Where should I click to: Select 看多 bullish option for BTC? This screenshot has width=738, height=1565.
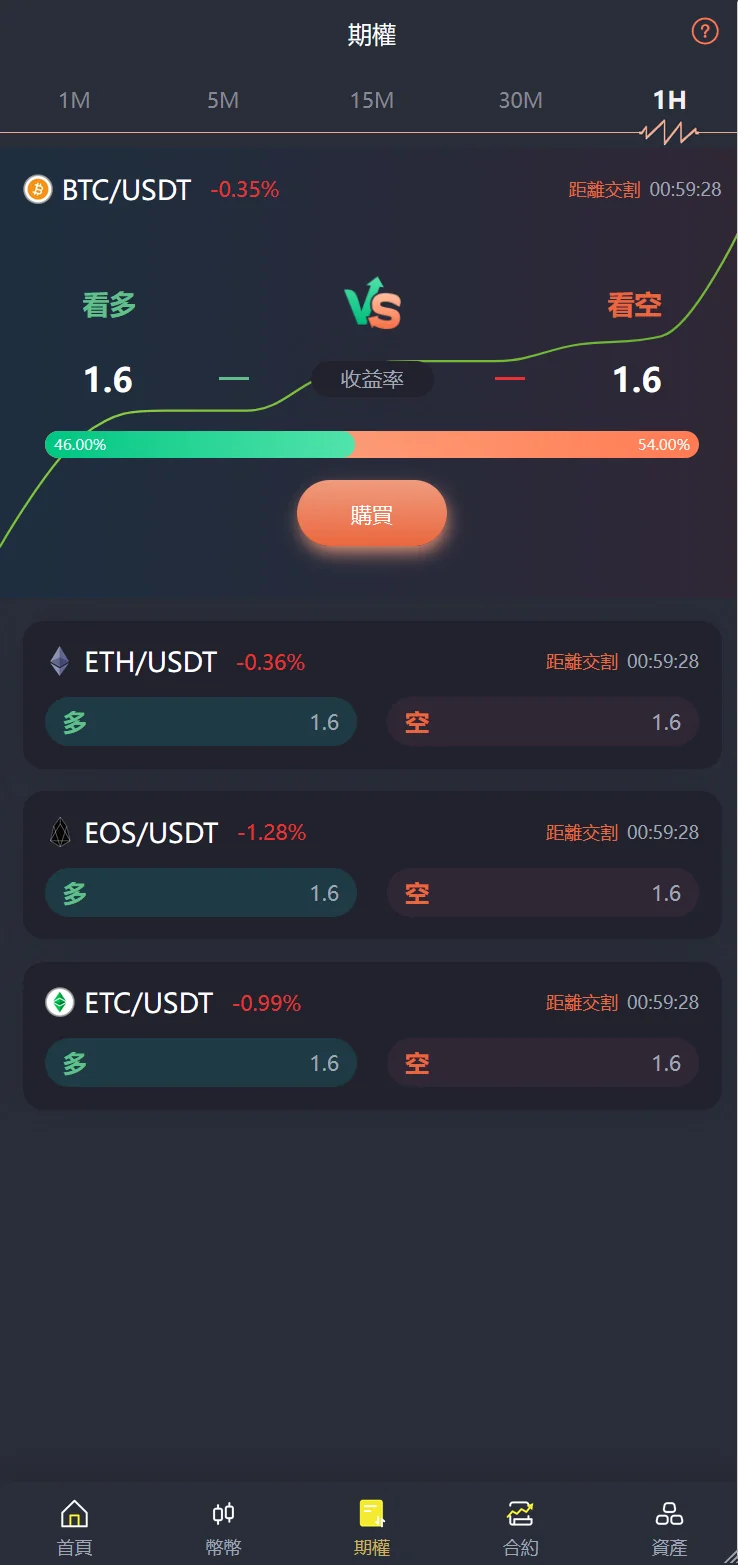pyautogui.click(x=109, y=305)
